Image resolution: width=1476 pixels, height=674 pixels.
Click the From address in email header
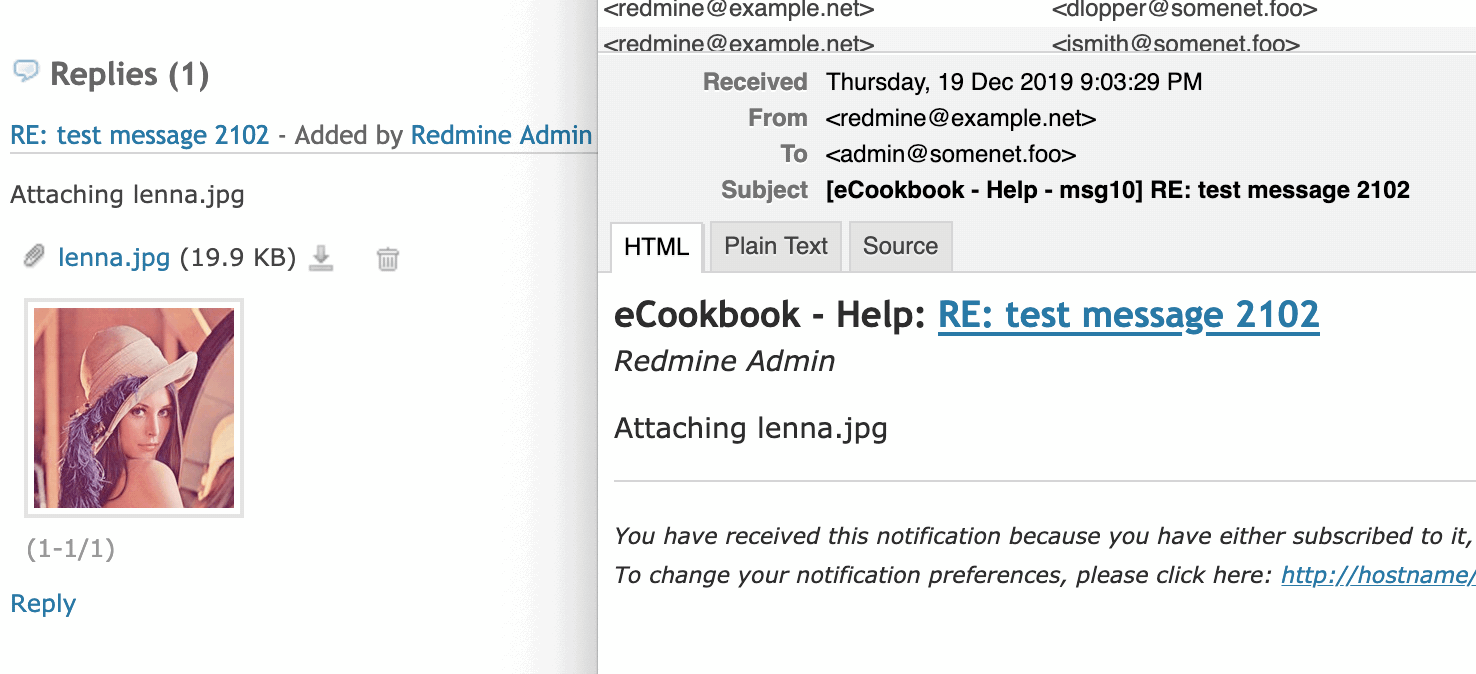(961, 118)
